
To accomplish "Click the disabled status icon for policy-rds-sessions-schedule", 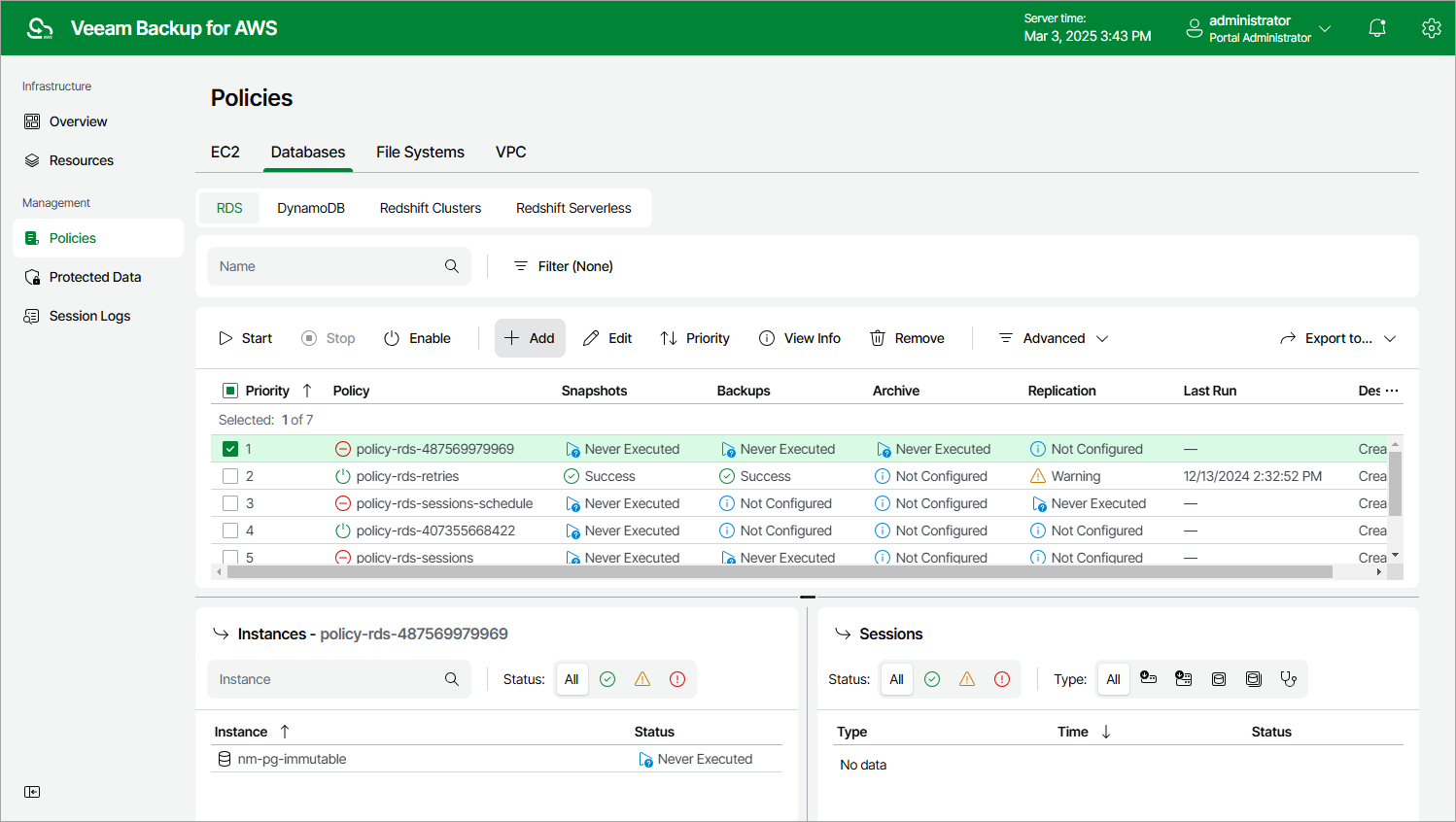I will click(343, 503).
